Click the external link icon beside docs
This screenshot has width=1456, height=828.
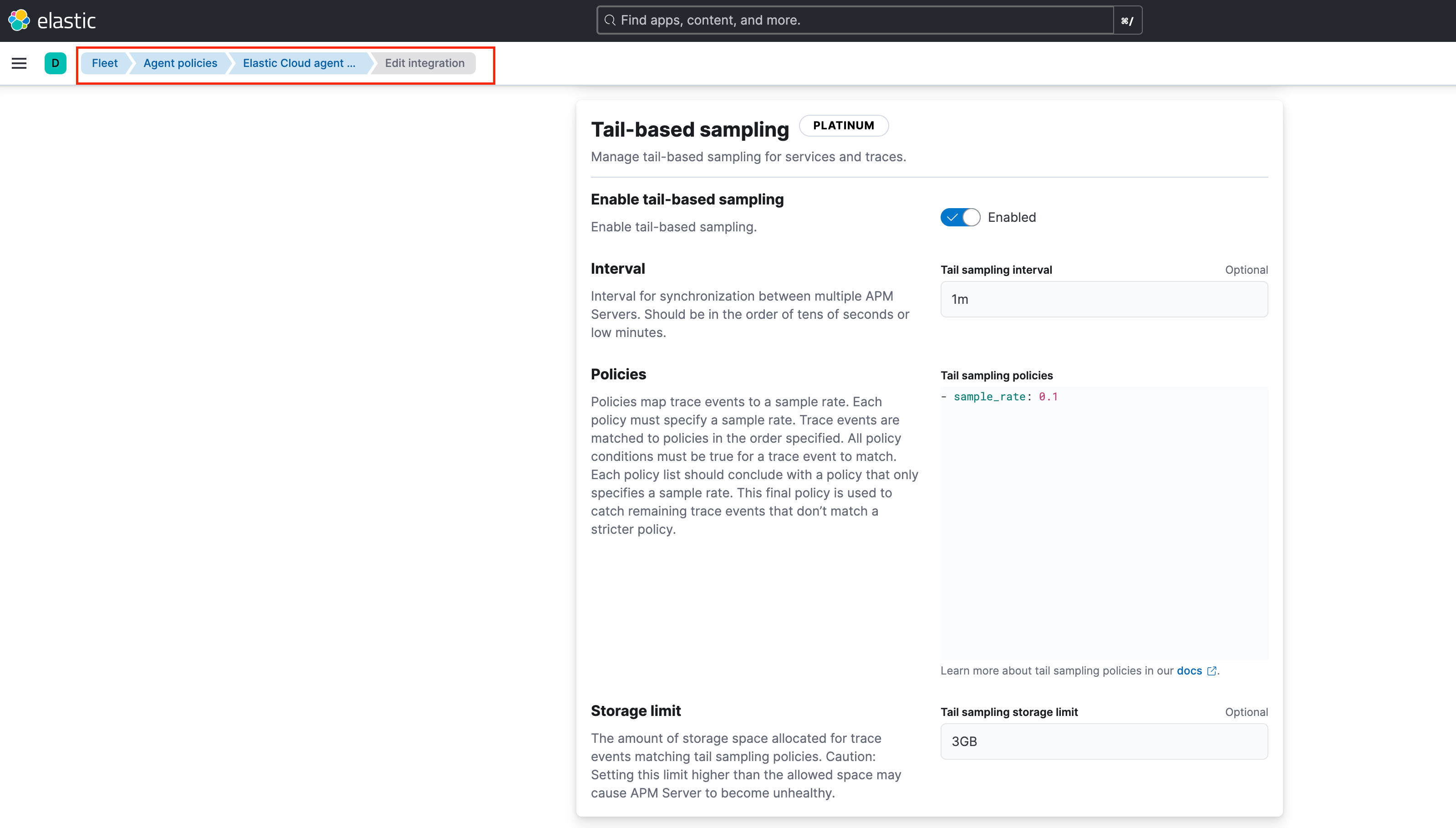click(1211, 671)
